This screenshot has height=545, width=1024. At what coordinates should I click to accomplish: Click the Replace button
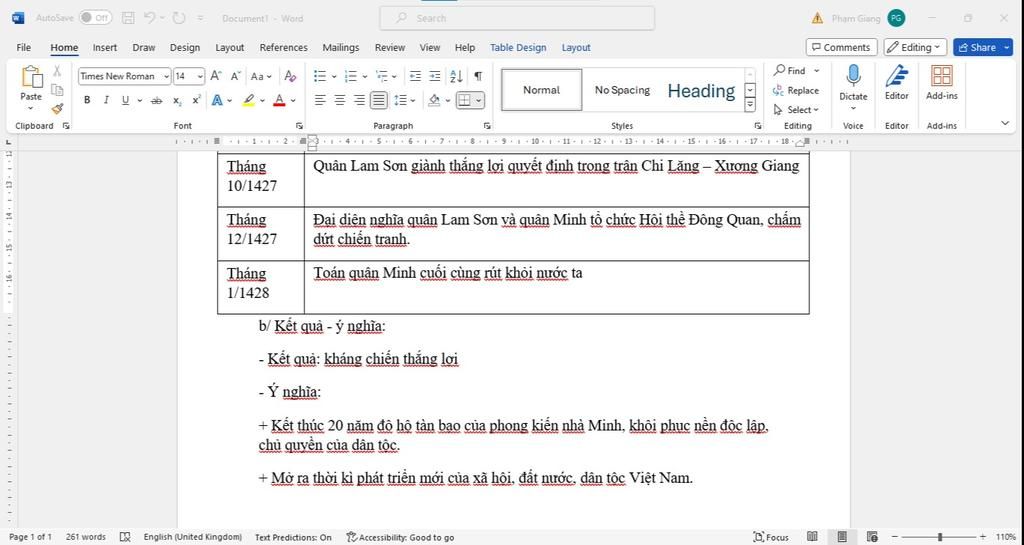click(796, 90)
